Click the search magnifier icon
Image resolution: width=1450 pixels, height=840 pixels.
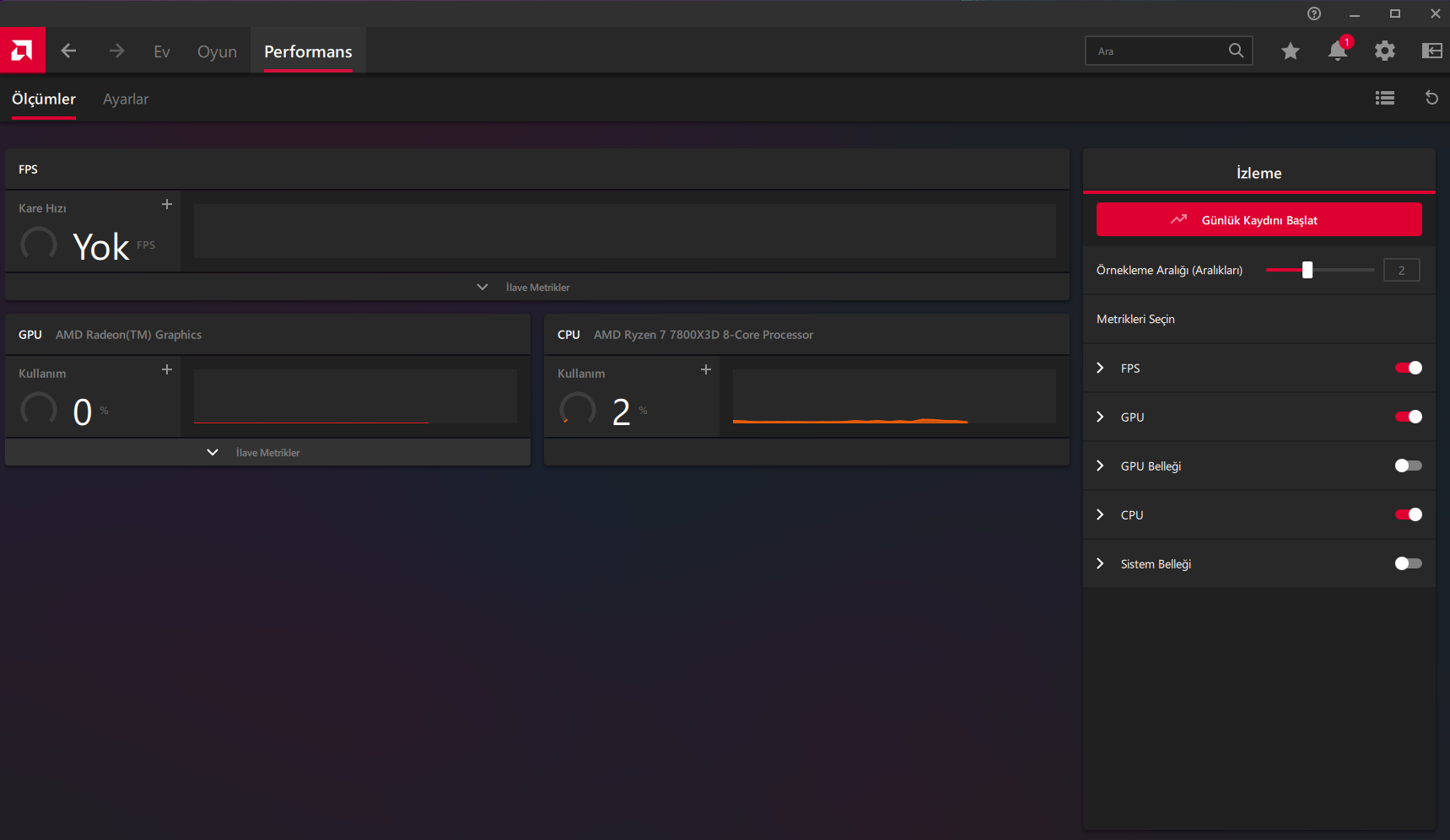coord(1236,51)
